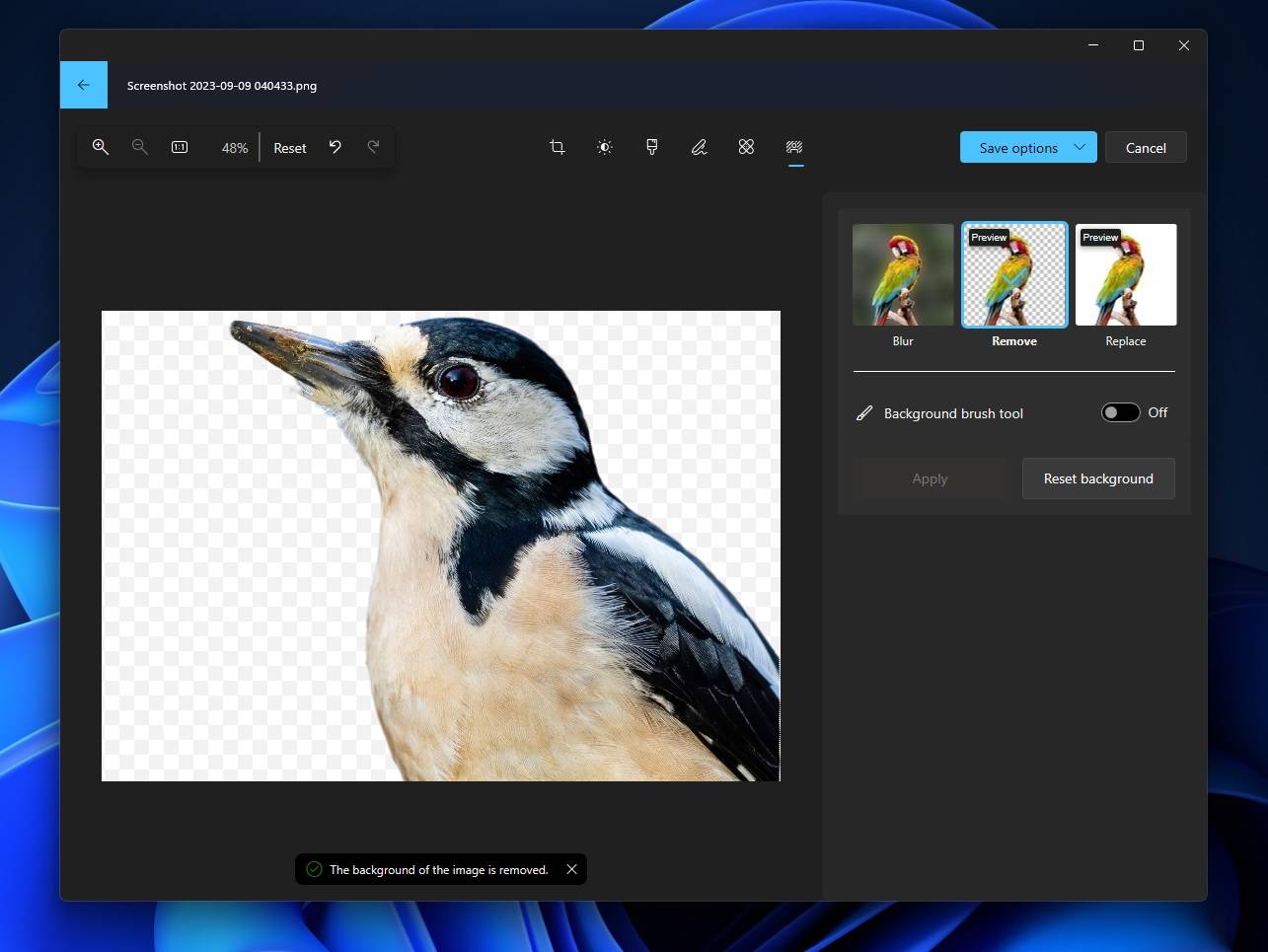Open the Retouch spot fix tool
This screenshot has height=952, width=1268.
[746, 146]
